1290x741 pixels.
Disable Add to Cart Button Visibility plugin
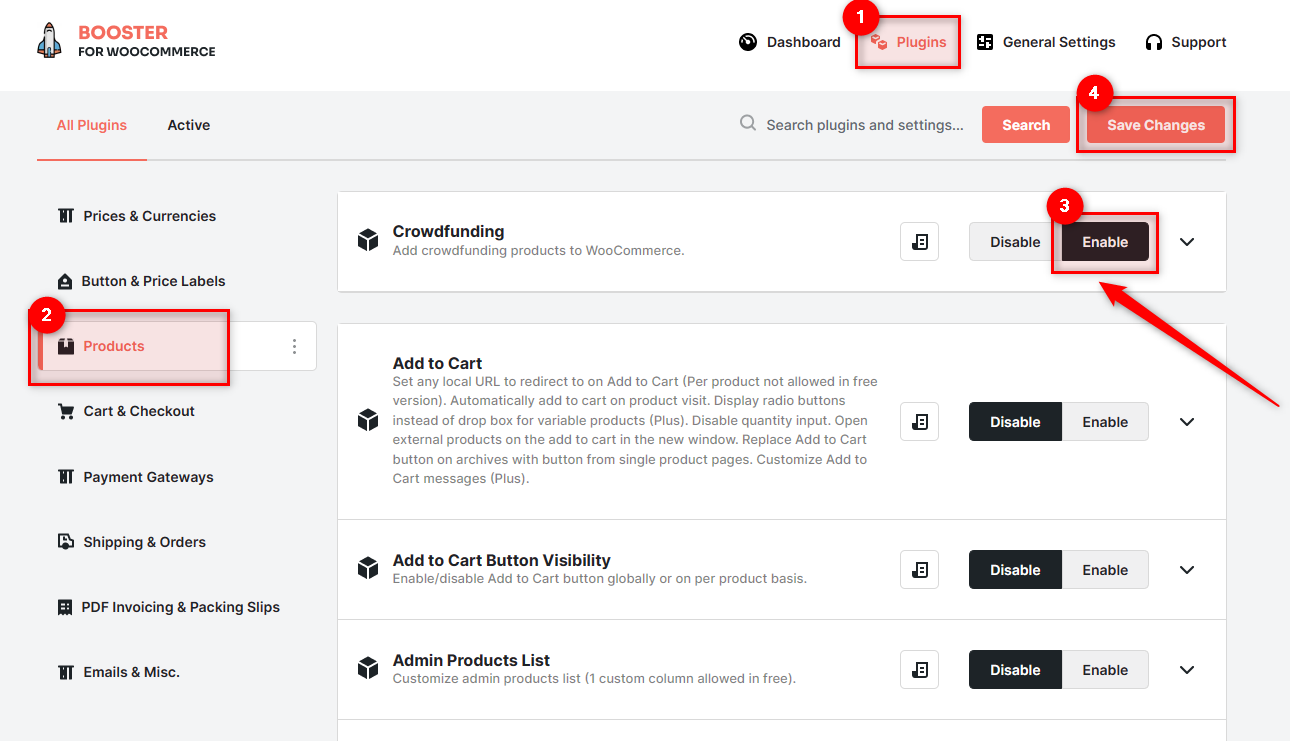1015,570
